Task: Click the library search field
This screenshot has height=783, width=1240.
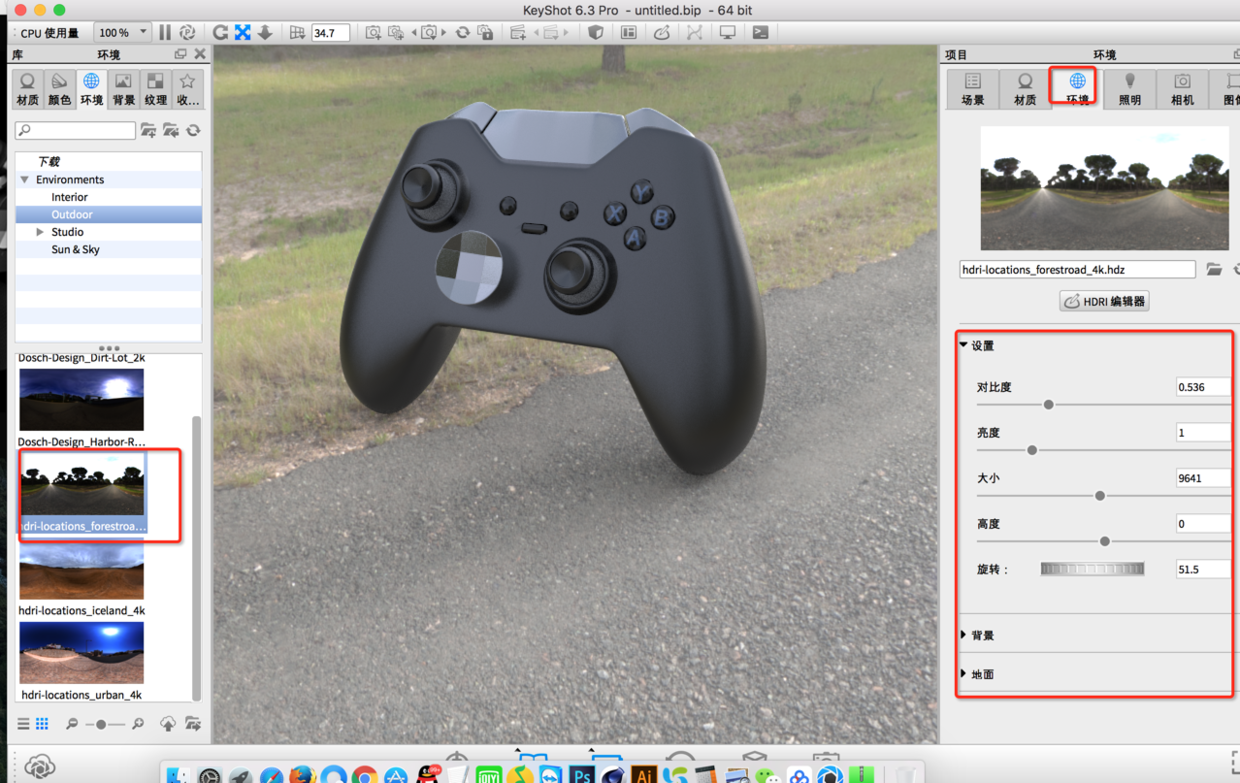Action: pos(75,130)
